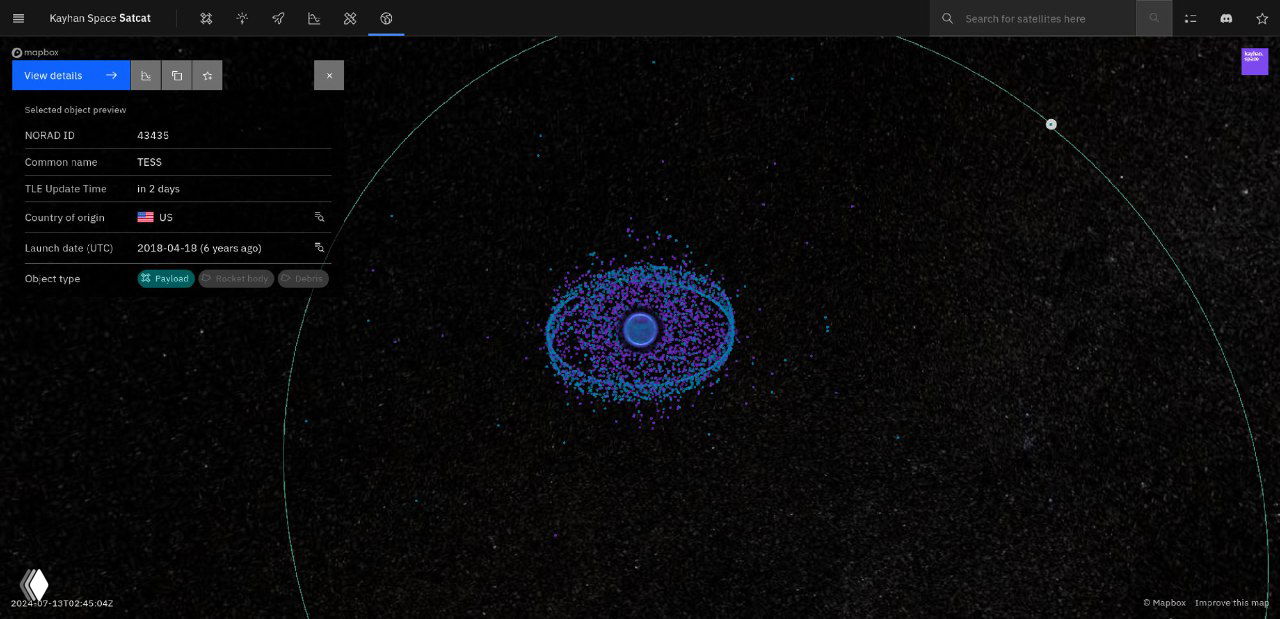Filter by country of origin US
1280x619 pixels.
click(319, 217)
